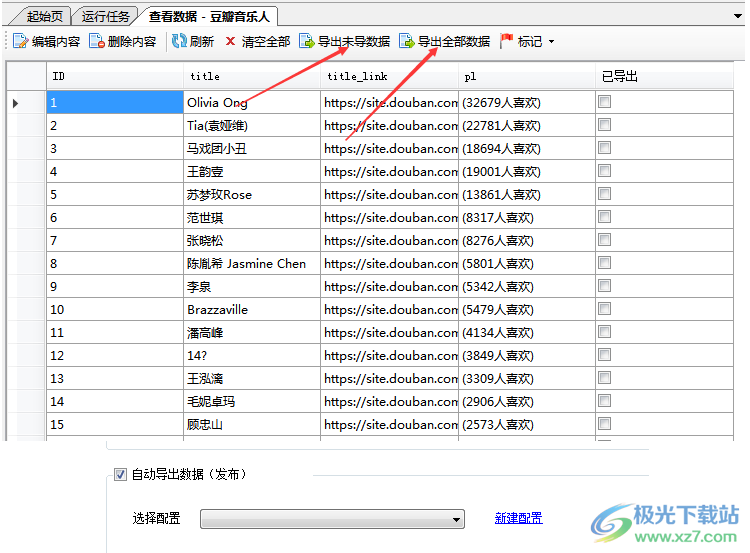Select the ID cell 13

coord(115,378)
